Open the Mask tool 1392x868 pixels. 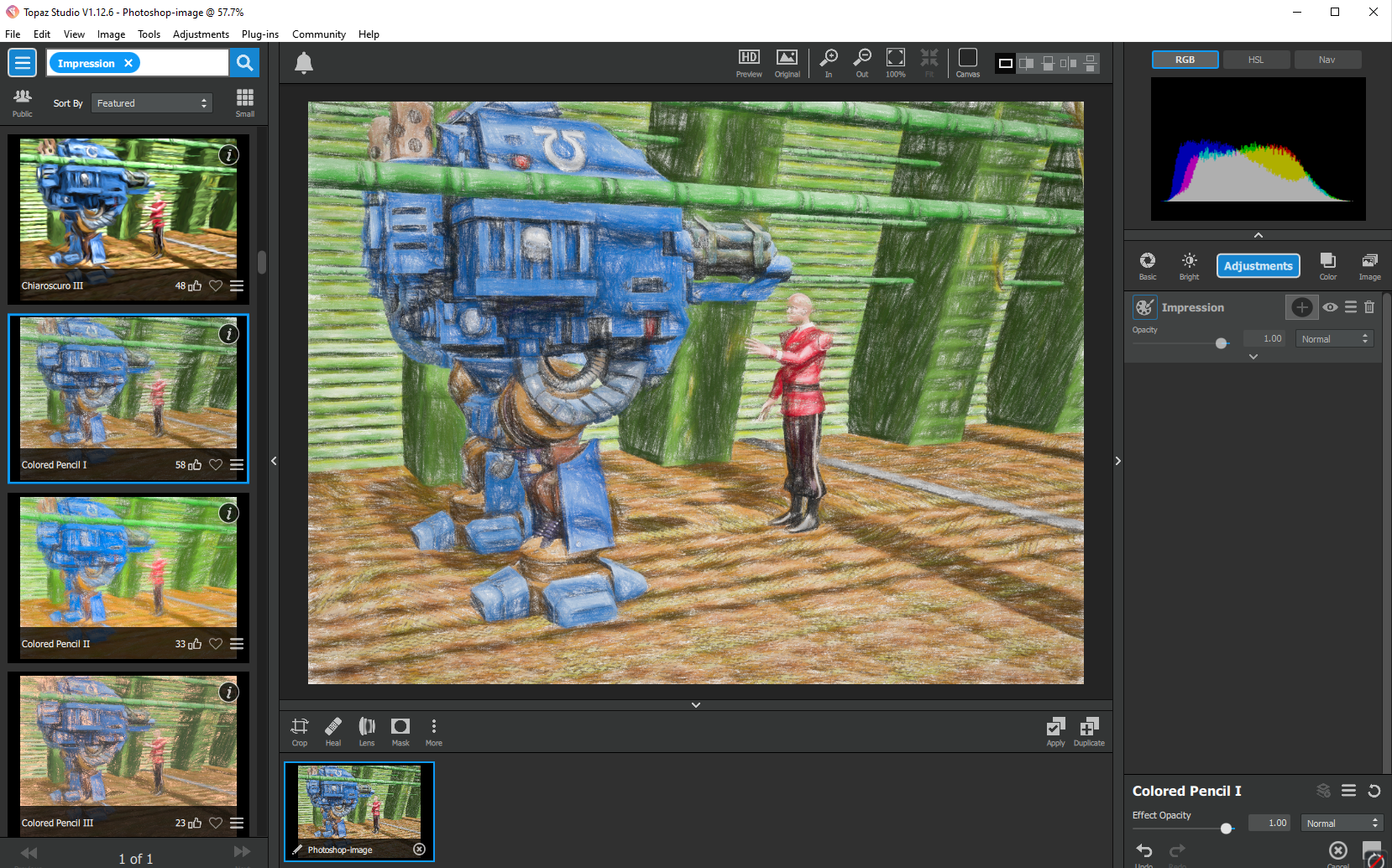[x=400, y=731]
